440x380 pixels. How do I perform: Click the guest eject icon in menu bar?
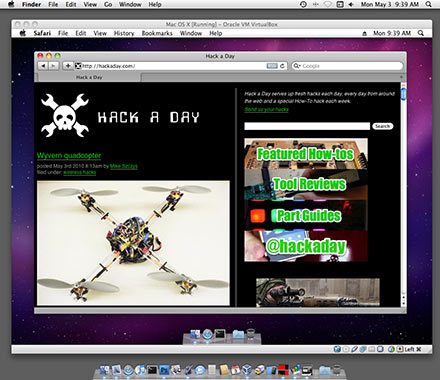[364, 33]
